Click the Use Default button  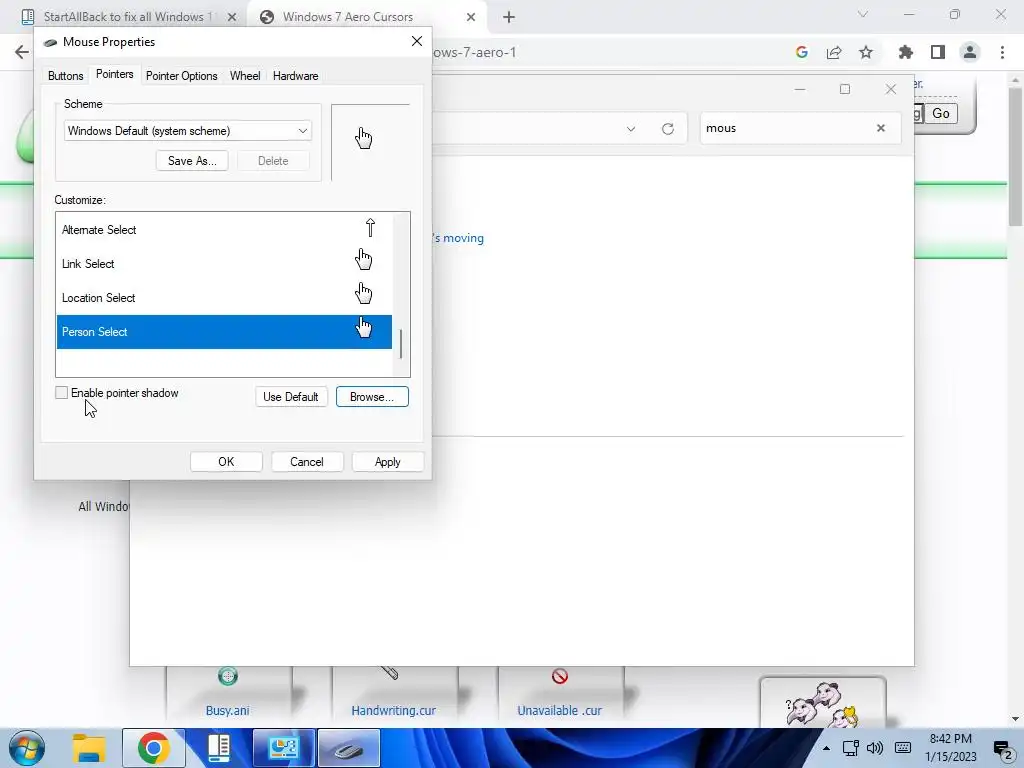(291, 396)
